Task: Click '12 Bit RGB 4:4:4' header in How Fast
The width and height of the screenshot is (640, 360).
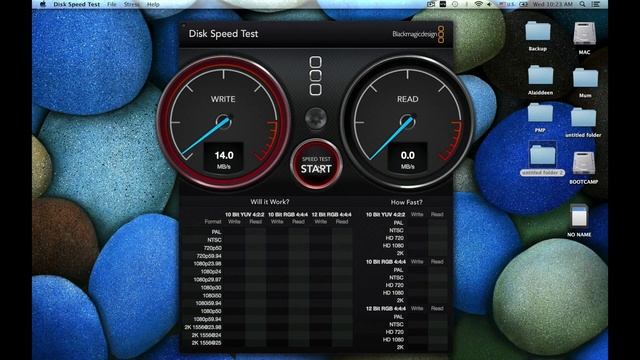Action: click(x=386, y=309)
